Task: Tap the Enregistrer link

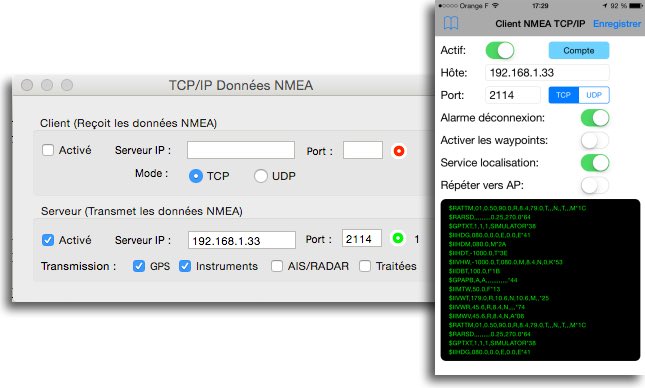Action: coord(617,24)
